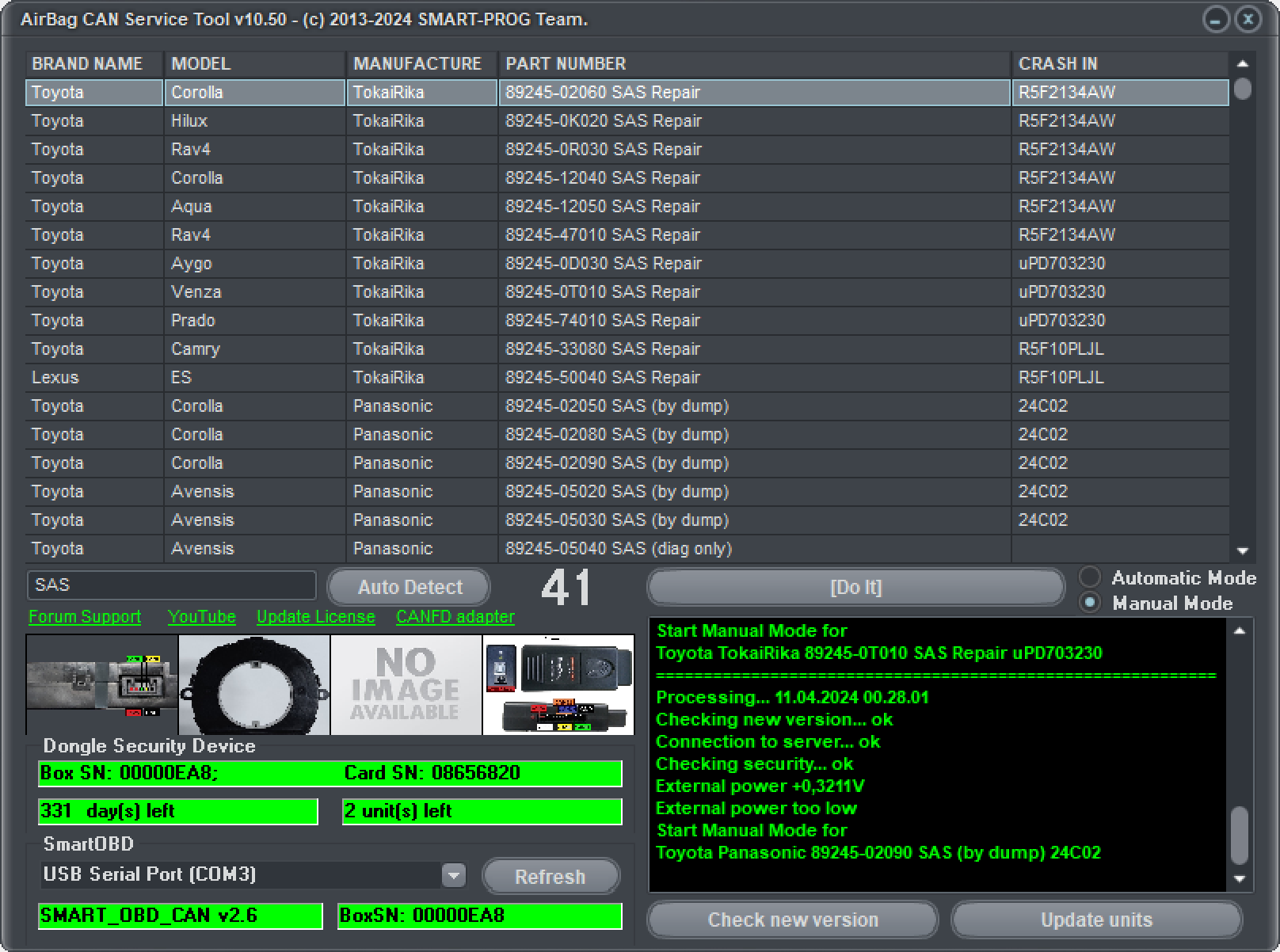Open the Forum Support link
The height and width of the screenshot is (952, 1280).
tap(85, 616)
